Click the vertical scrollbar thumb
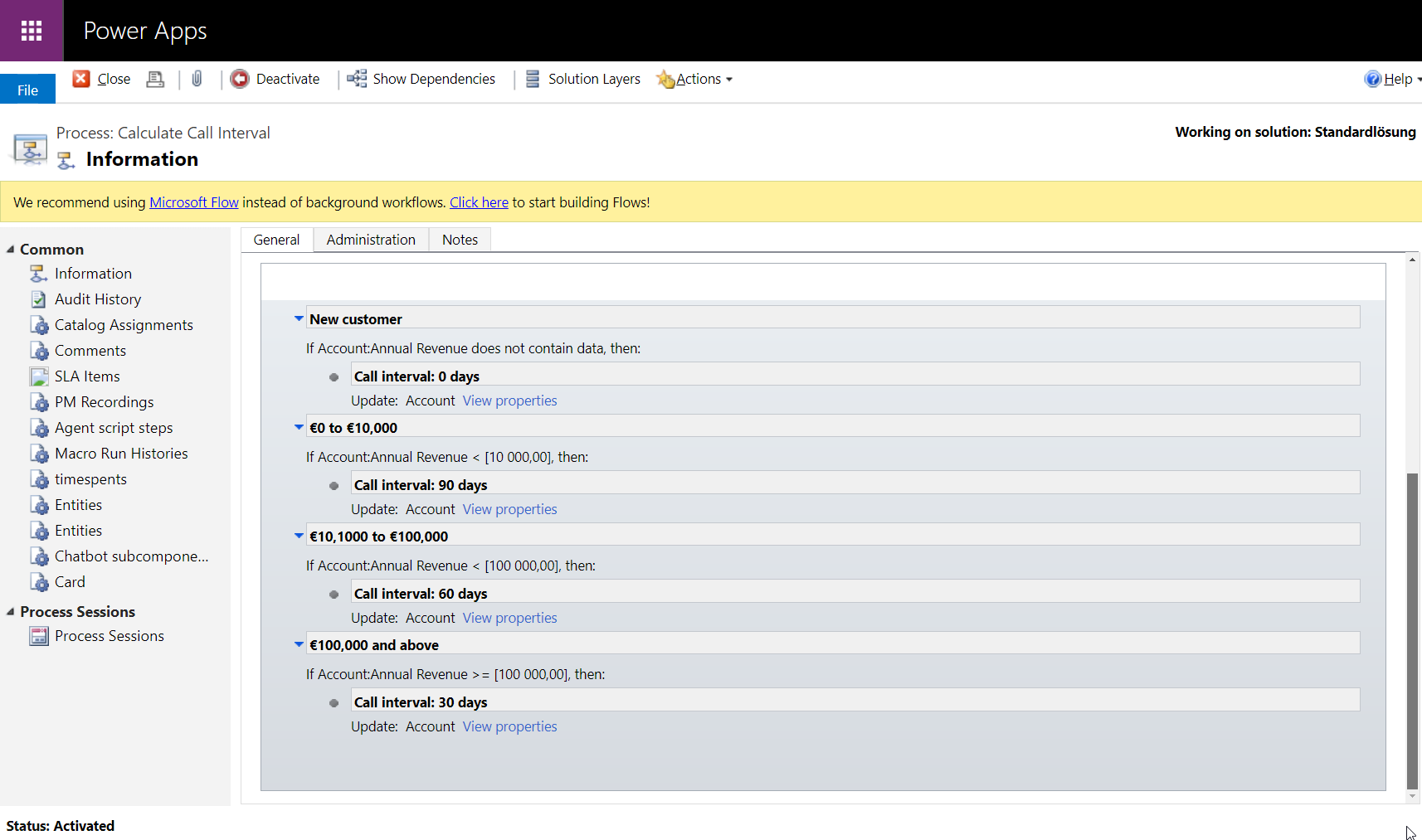The image size is (1422, 840). point(1412,630)
